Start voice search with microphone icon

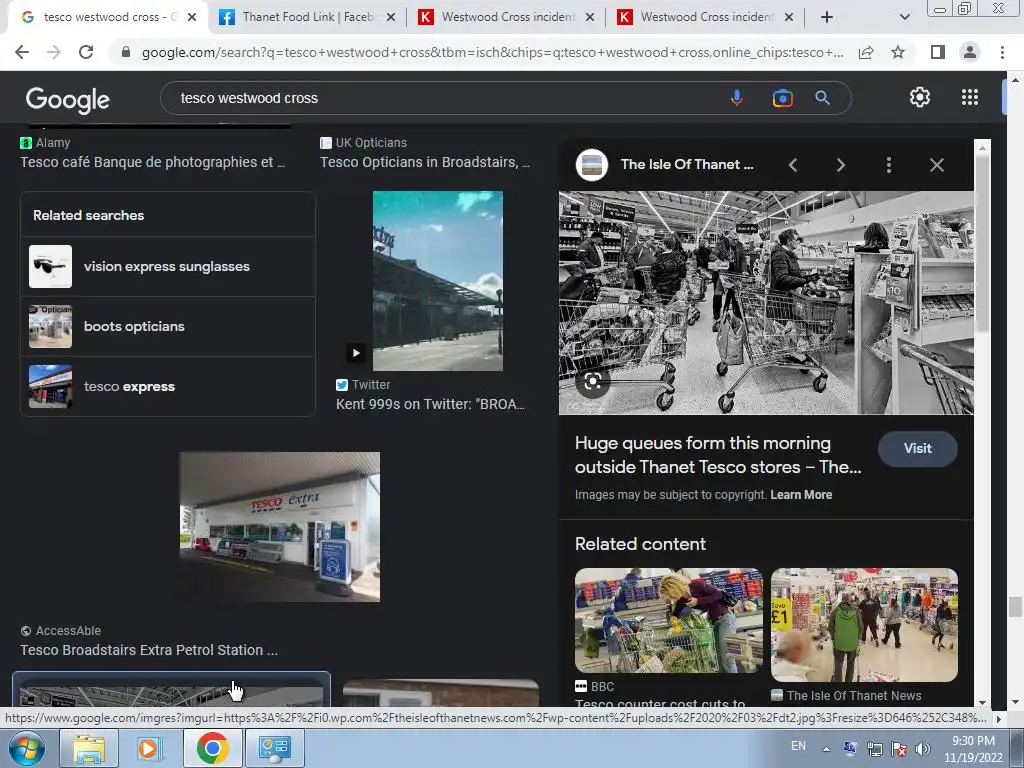(737, 98)
